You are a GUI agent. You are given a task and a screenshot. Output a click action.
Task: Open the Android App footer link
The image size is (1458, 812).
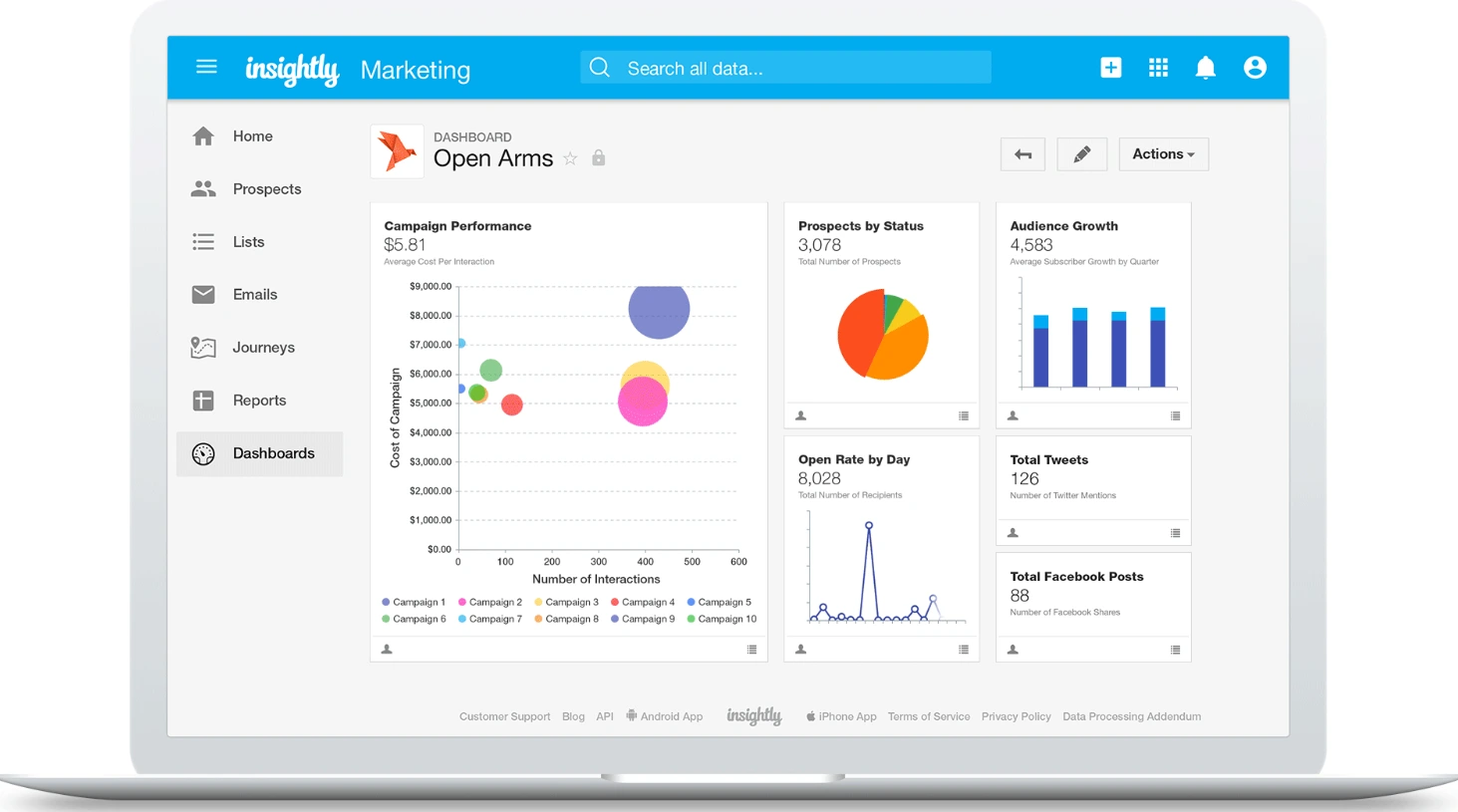pyautogui.click(x=665, y=716)
